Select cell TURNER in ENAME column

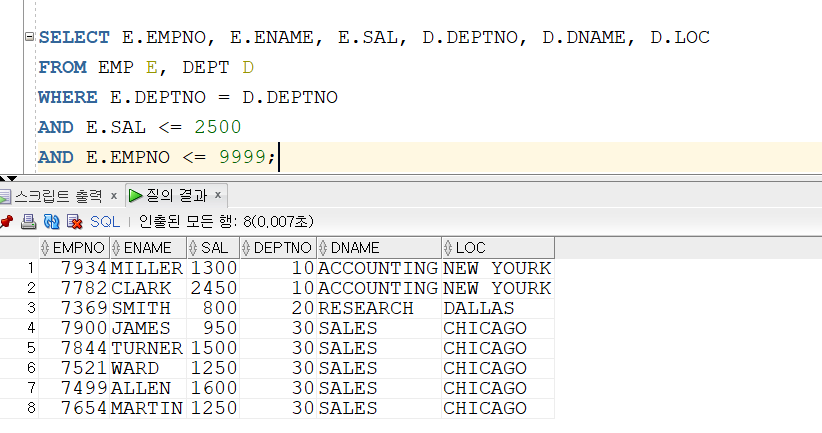click(x=148, y=348)
